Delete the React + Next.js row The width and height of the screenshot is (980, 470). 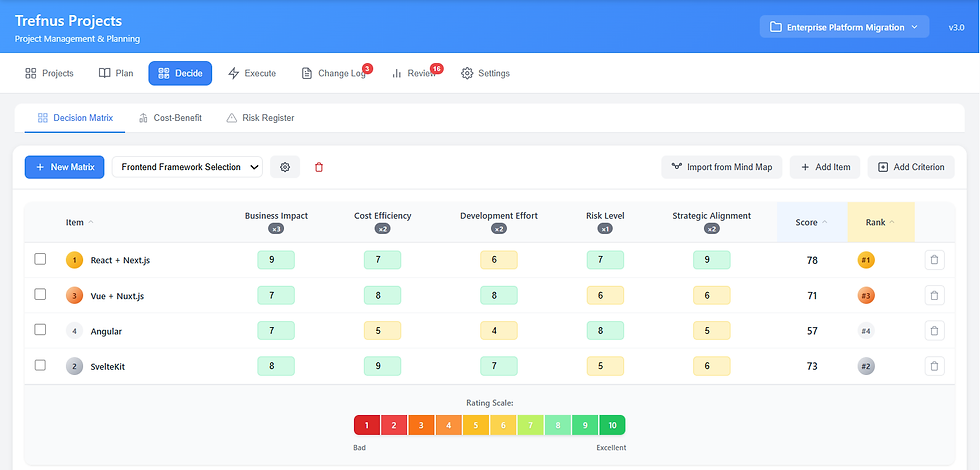(934, 260)
